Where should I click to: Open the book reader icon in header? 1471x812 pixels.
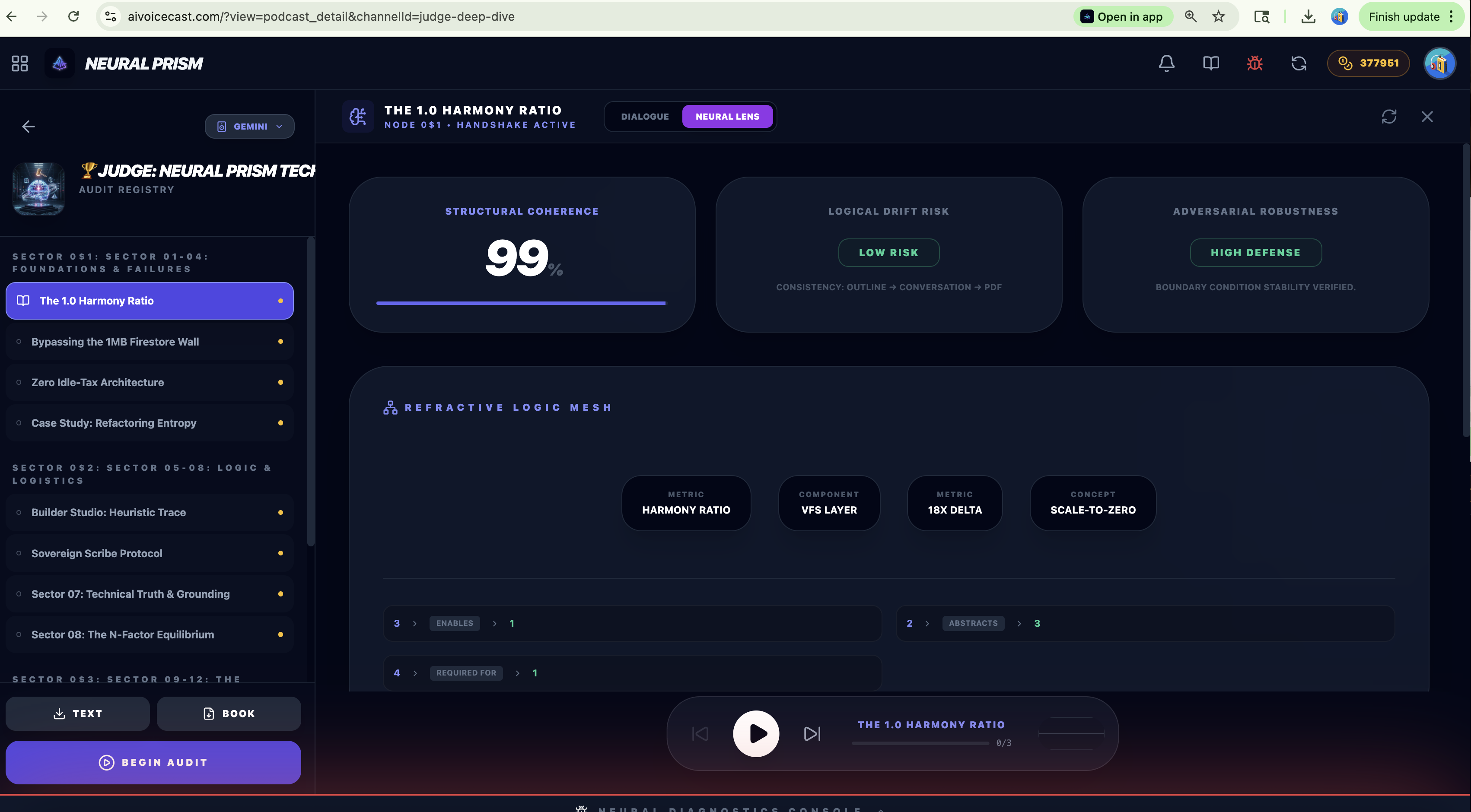tap(1210, 63)
